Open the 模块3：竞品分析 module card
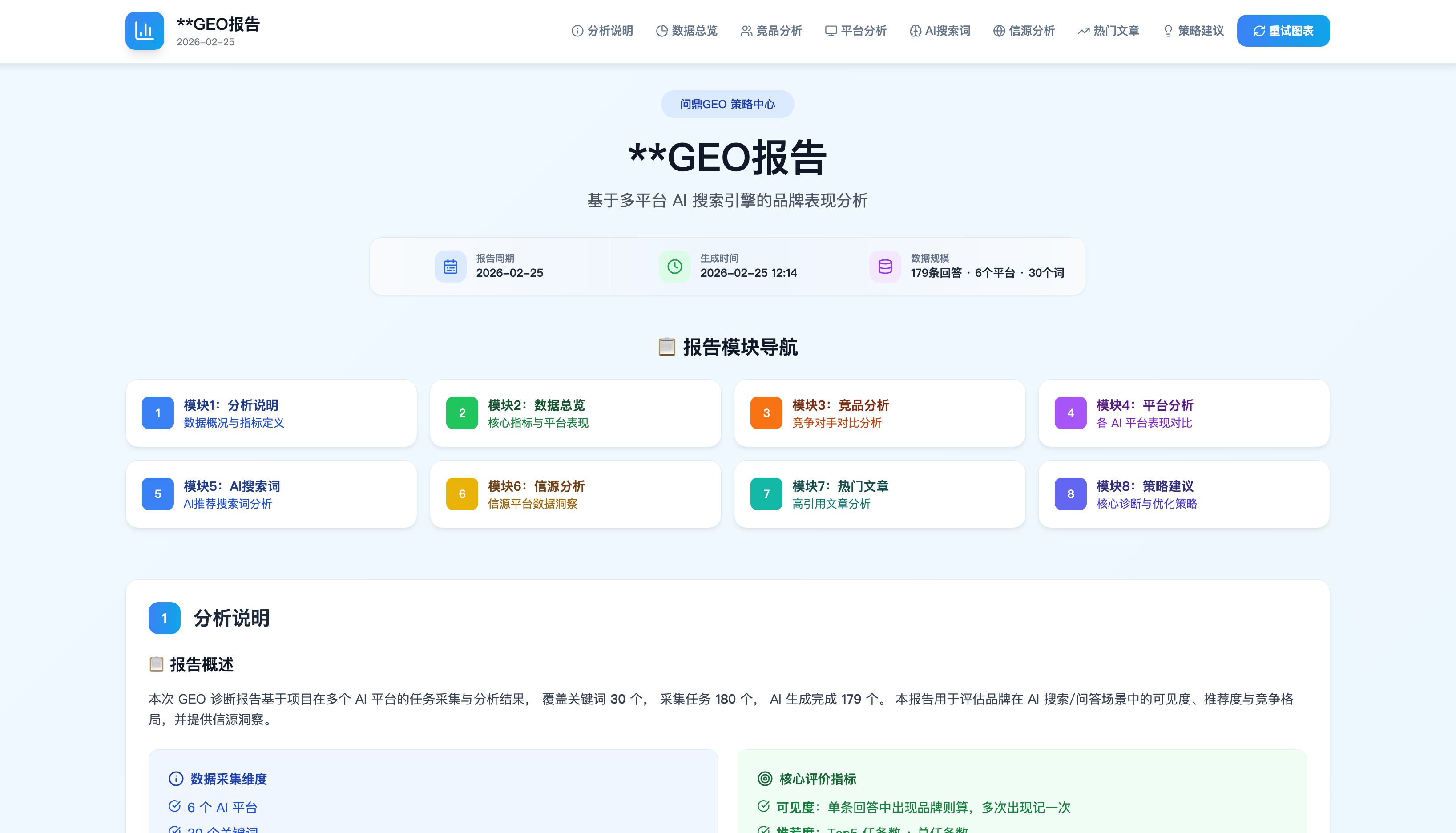The image size is (1456, 833). click(879, 413)
